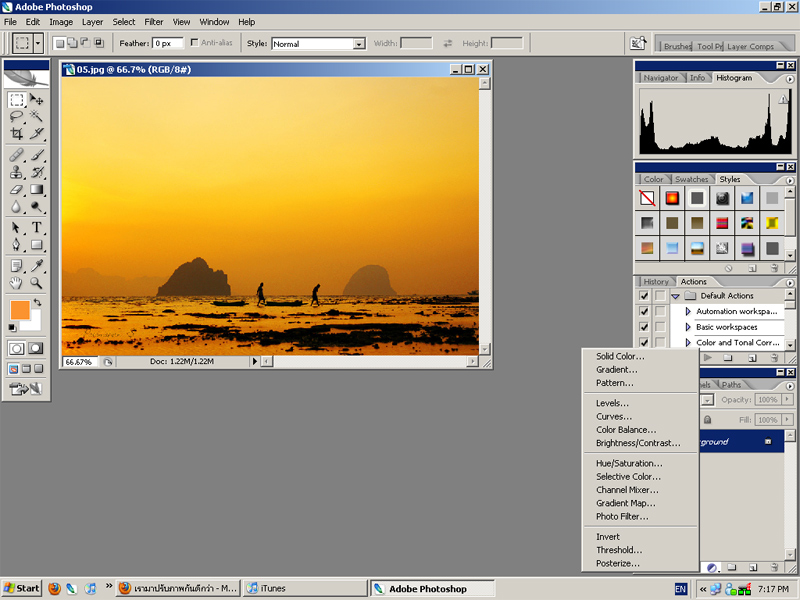Toggle the Automation workspaces action checkbox
The width and height of the screenshot is (800, 600).
644,312
